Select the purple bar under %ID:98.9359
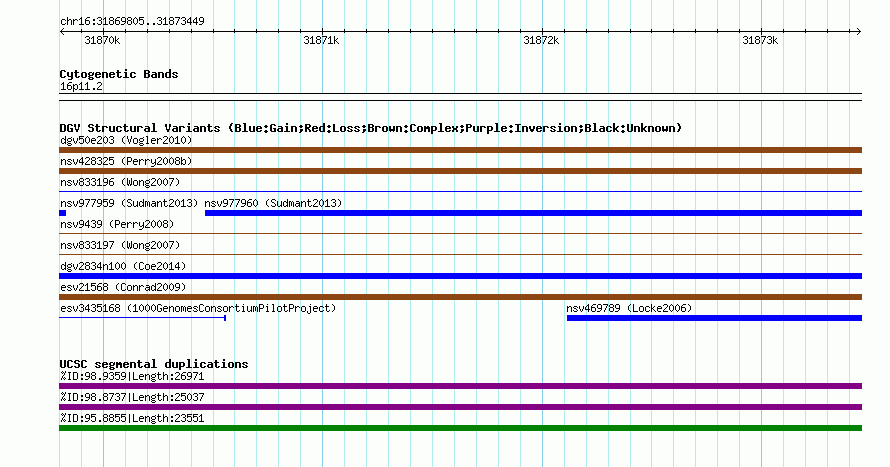Image resolution: width=890 pixels, height=467 pixels. [x=460, y=386]
